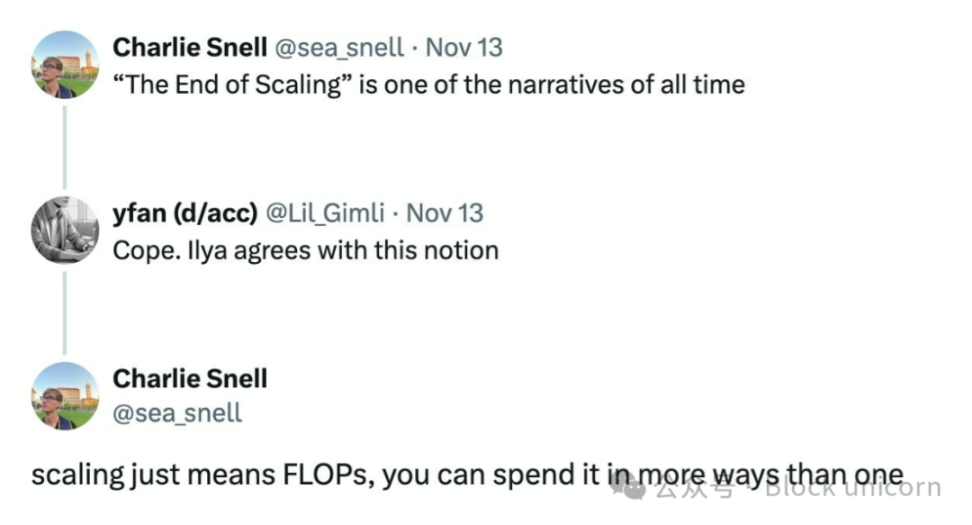Click yfan's black-and-white avatar
This screenshot has width=972, height=525.
coord(65,229)
